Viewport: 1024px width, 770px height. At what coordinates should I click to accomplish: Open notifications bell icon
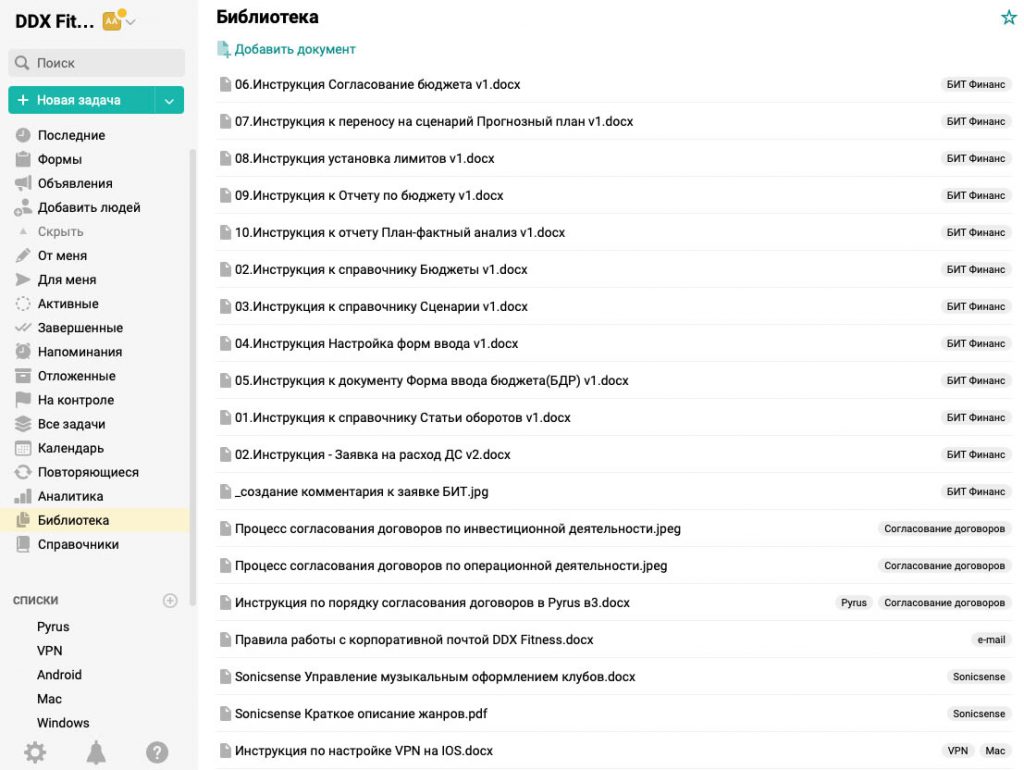point(96,752)
